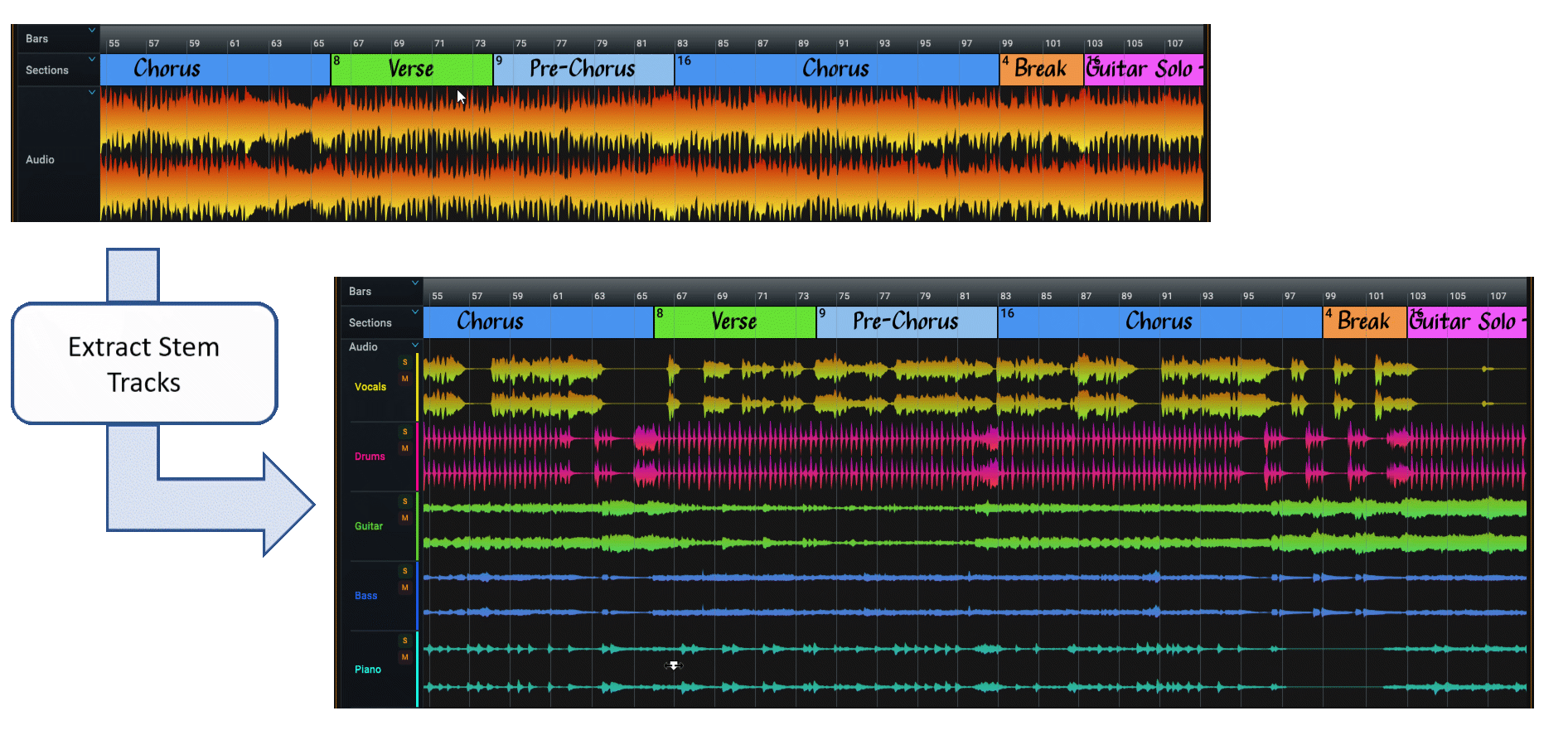Mute the Guitar stem track

[404, 518]
